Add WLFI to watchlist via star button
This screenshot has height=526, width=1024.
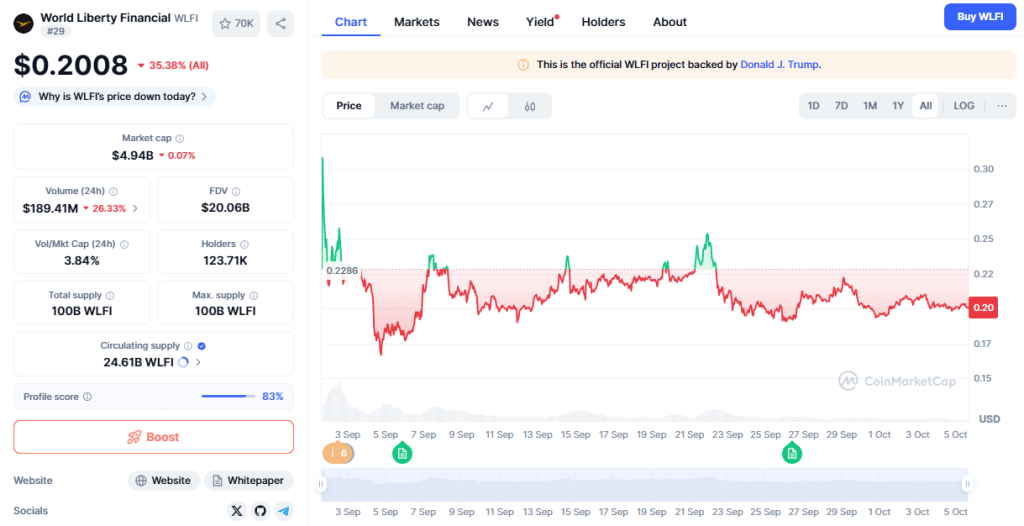[x=236, y=23]
